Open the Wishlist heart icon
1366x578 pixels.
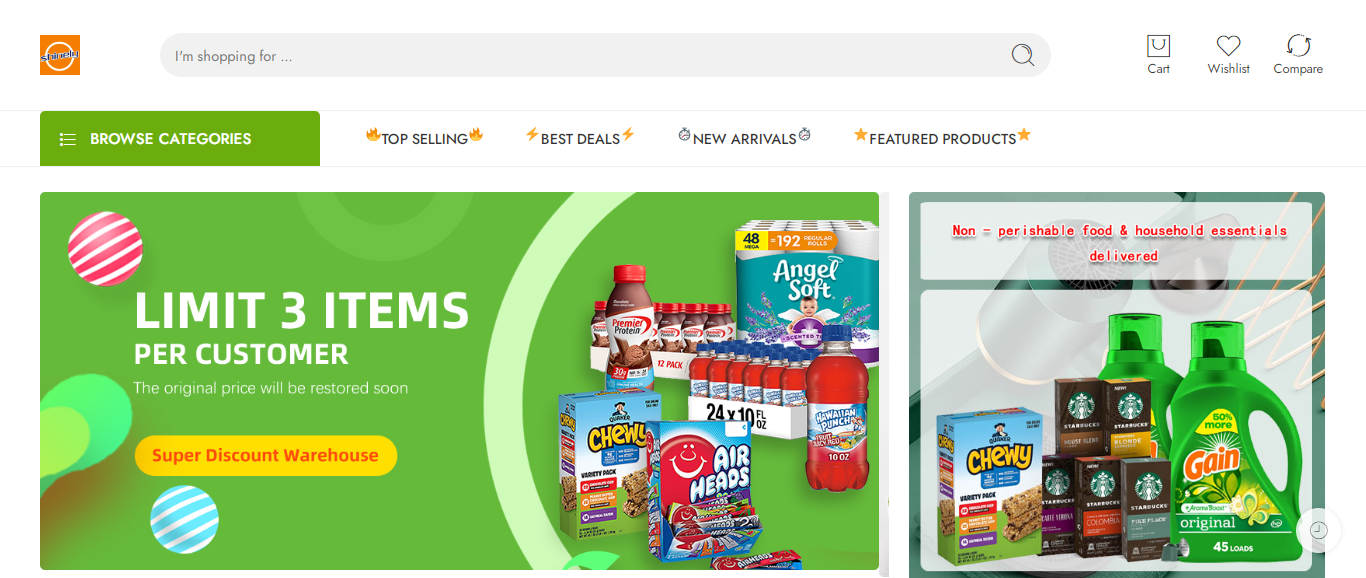[x=1228, y=46]
